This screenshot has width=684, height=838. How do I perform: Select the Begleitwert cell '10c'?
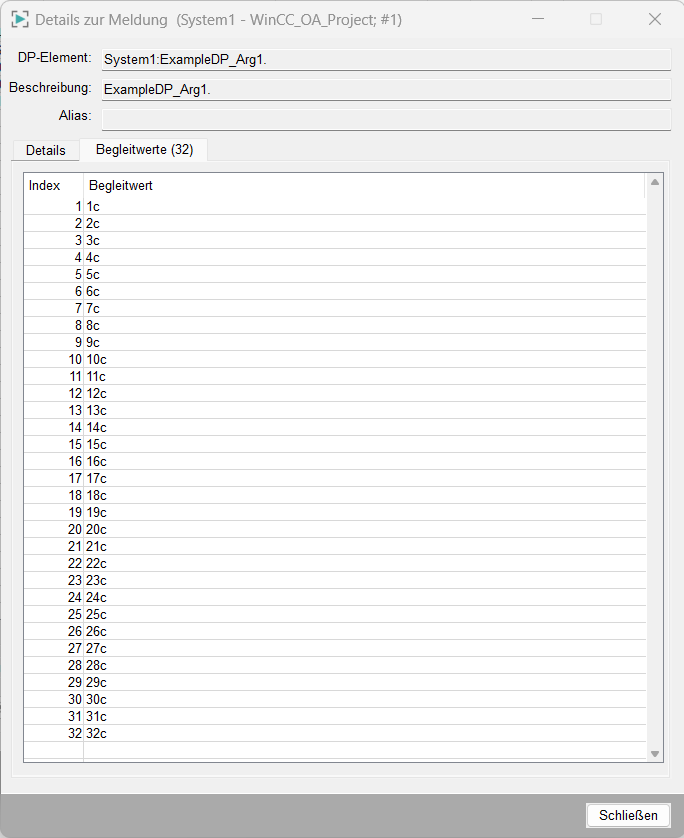pos(364,359)
